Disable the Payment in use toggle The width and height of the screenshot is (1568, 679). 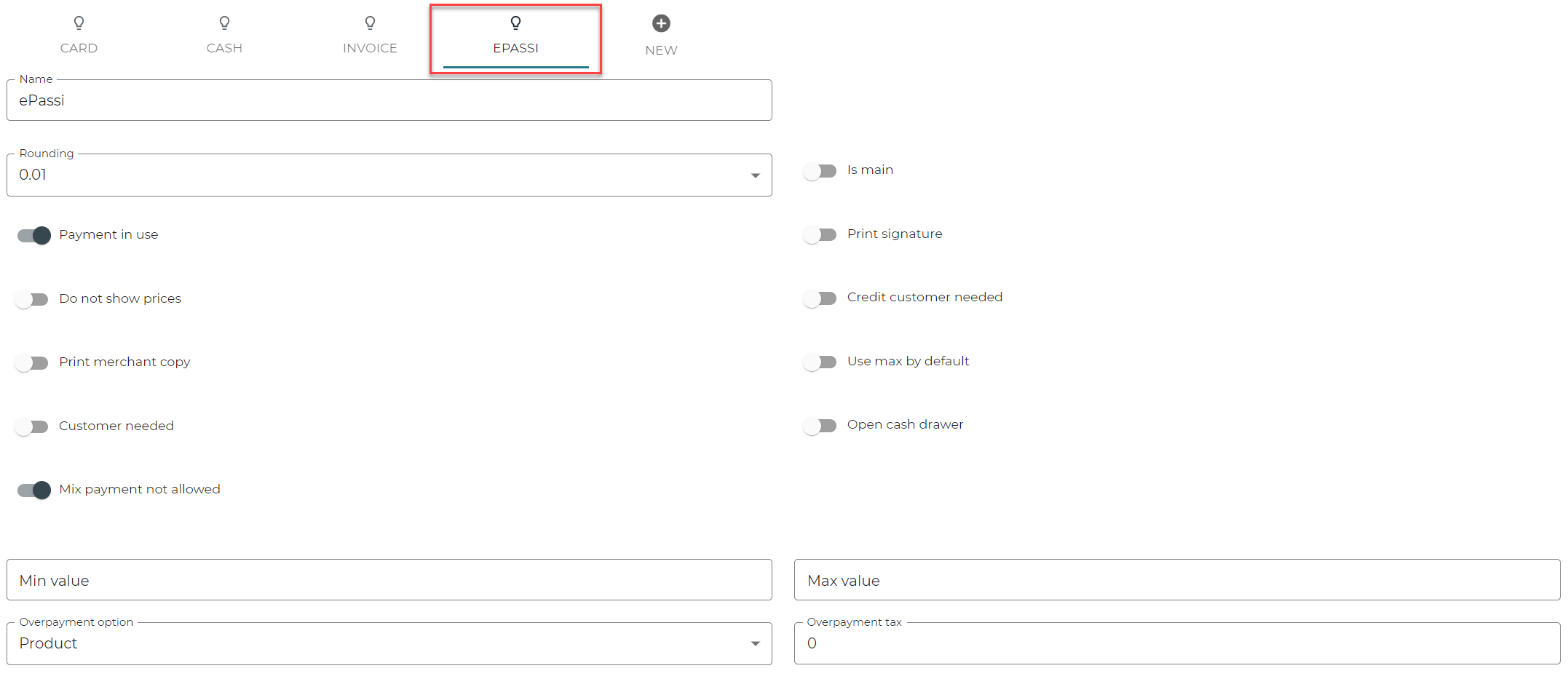pyautogui.click(x=33, y=235)
